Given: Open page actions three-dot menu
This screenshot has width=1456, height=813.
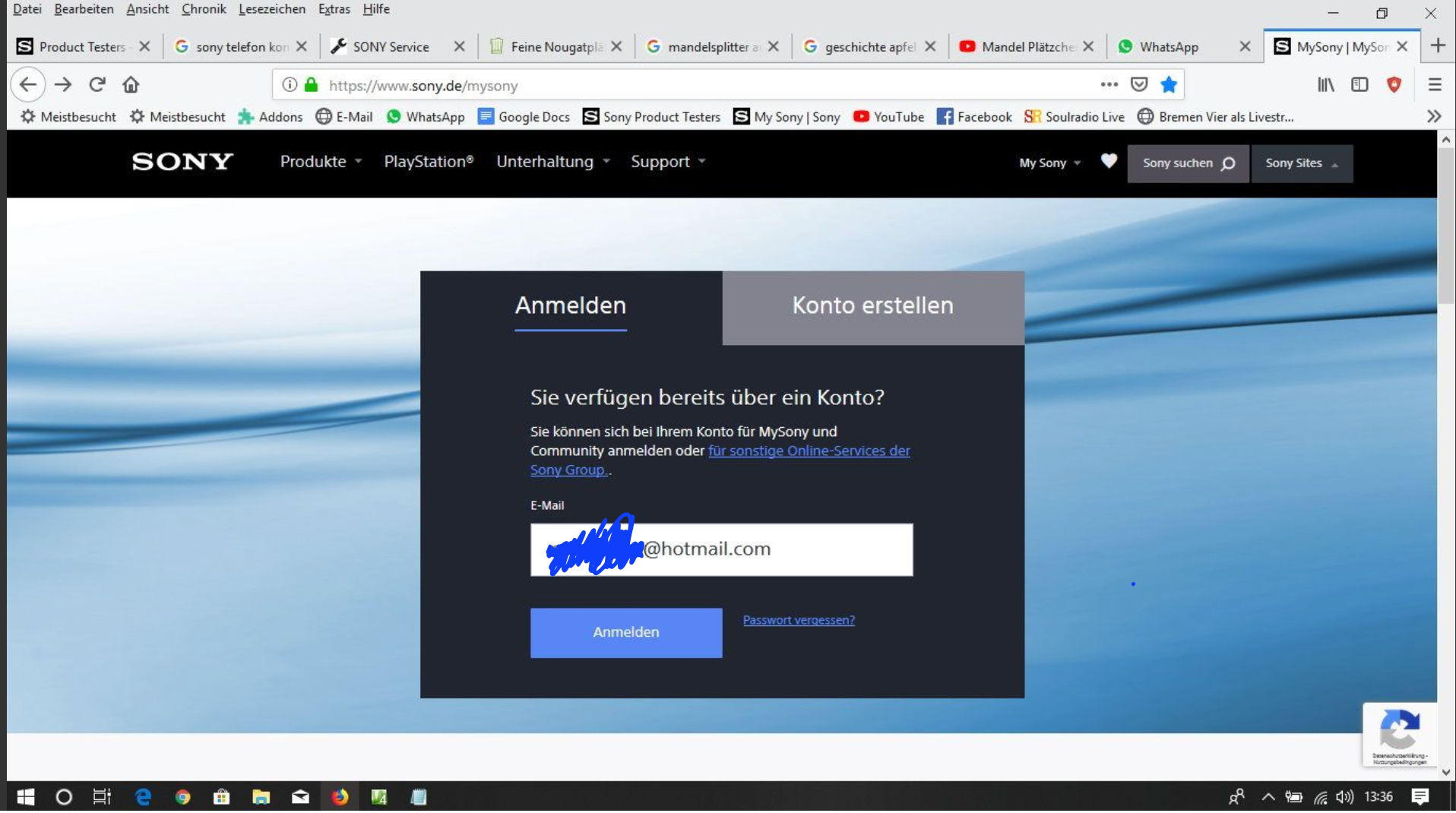Looking at the screenshot, I should 1109,84.
